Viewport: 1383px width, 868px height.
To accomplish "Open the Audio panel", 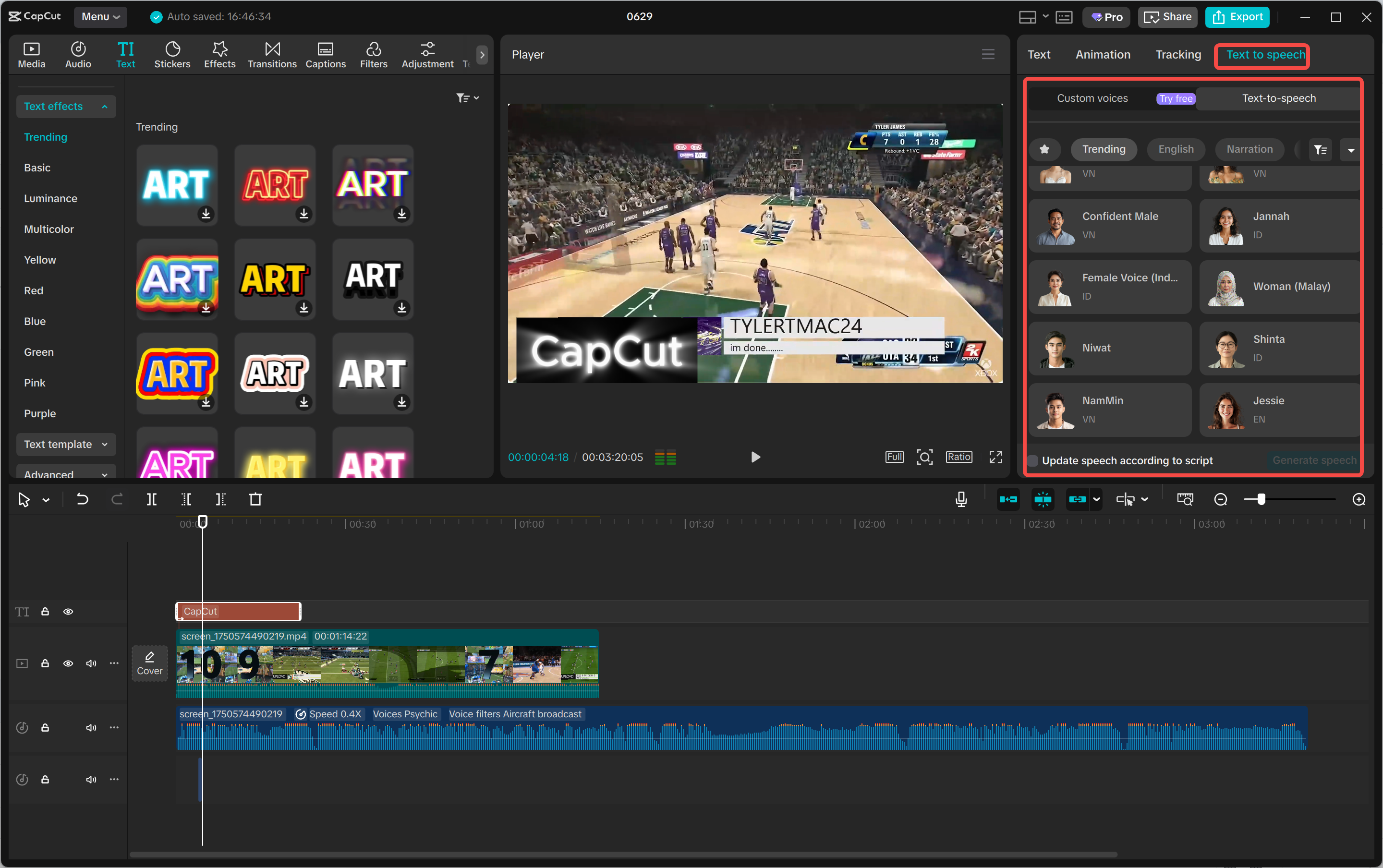I will click(x=77, y=55).
